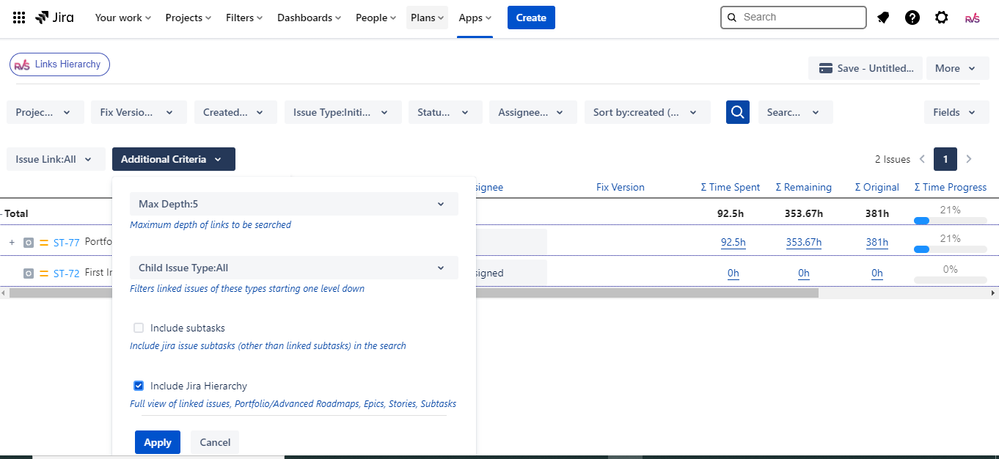Open the Assignee filter dropdown
The width and height of the screenshot is (999, 459).
click(x=533, y=112)
